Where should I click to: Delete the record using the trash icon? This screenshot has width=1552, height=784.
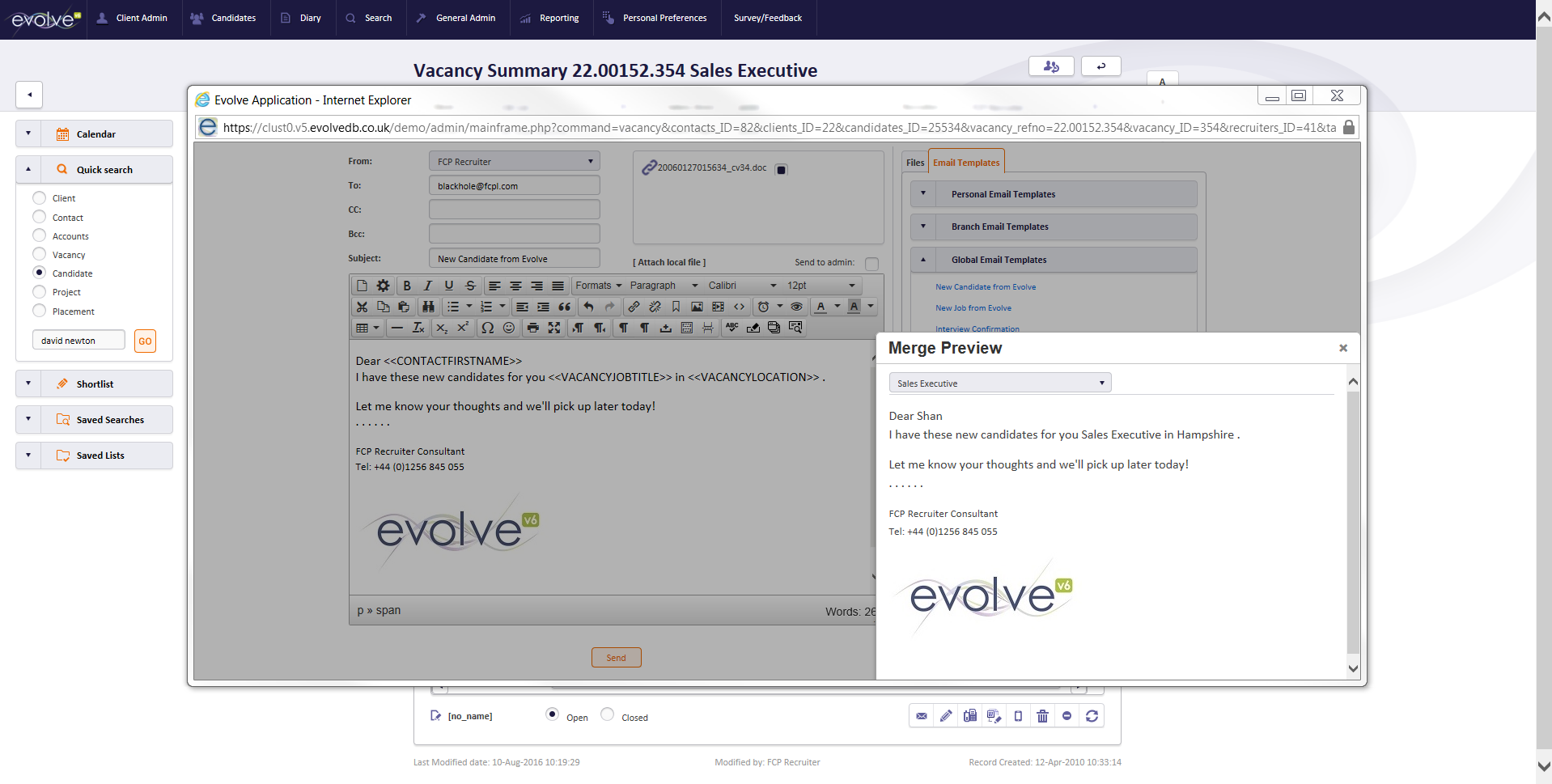point(1042,716)
